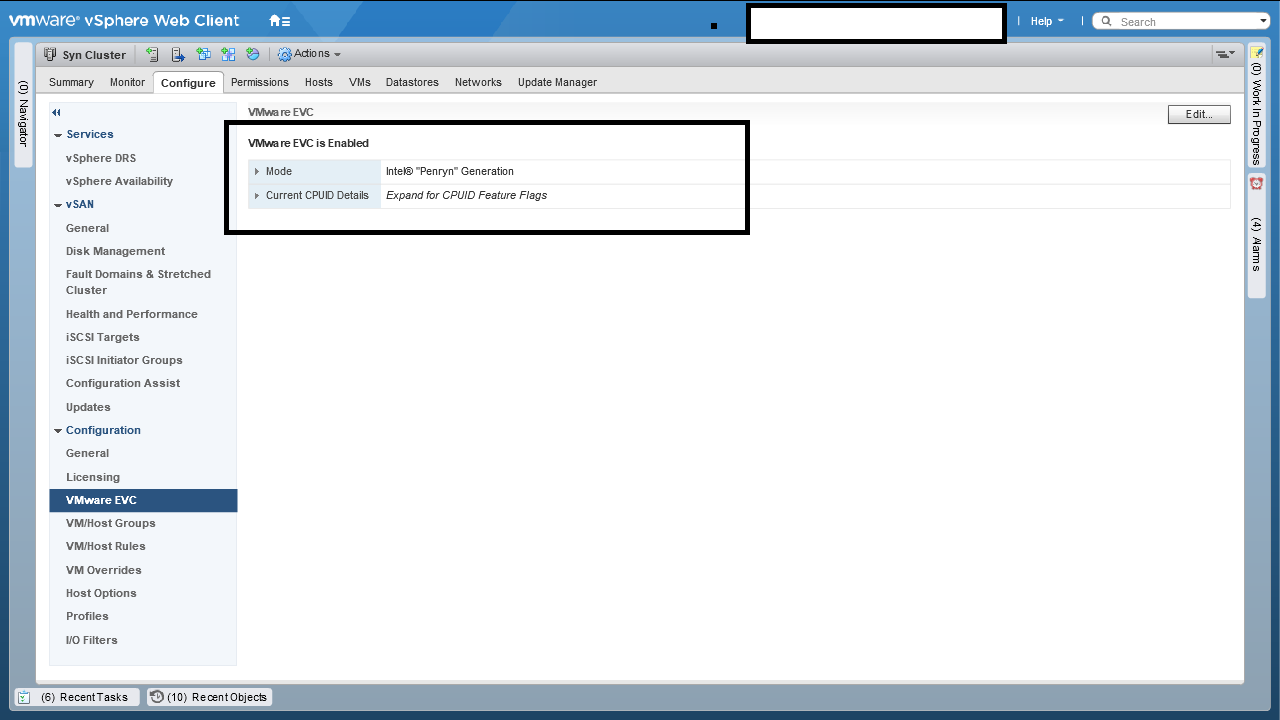Select Updates under vSAN
The height and width of the screenshot is (720, 1280).
[x=88, y=407]
